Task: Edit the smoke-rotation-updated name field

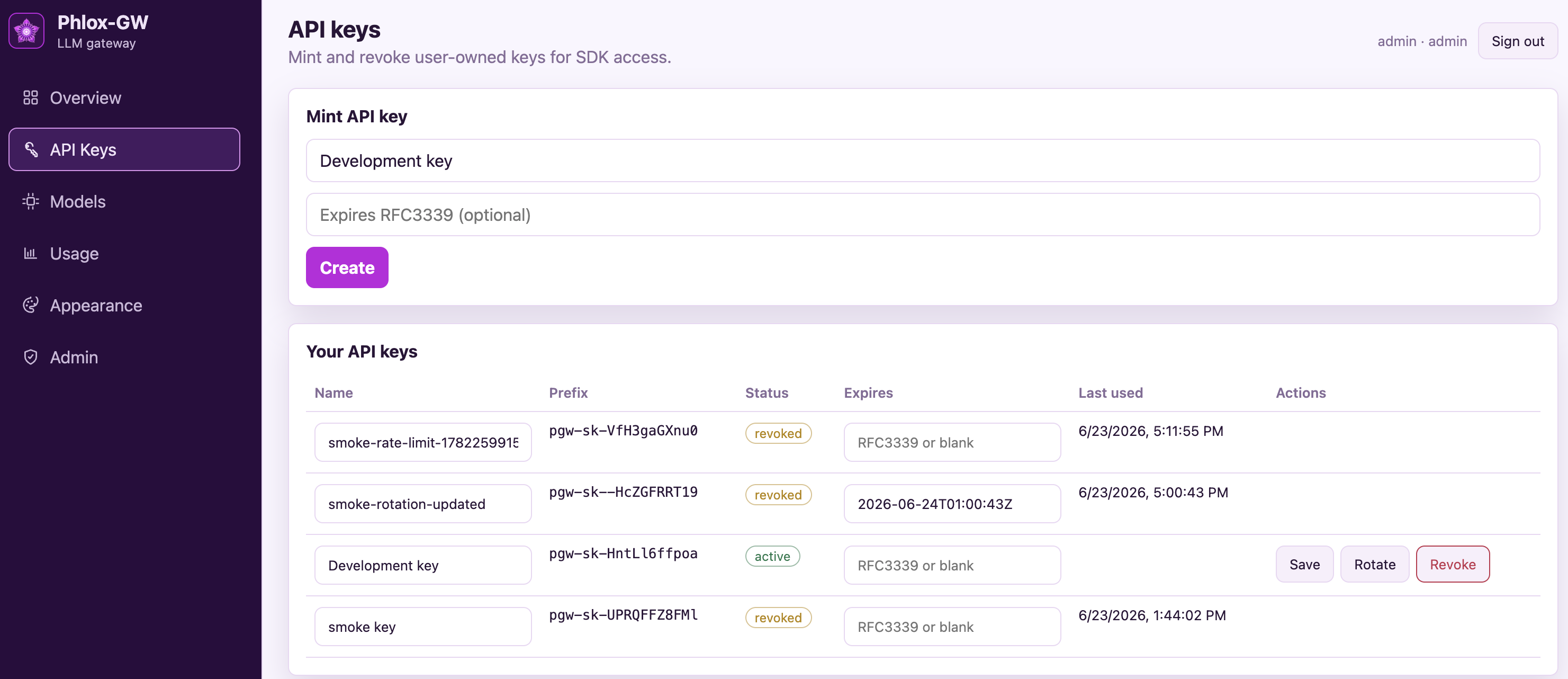Action: point(423,504)
